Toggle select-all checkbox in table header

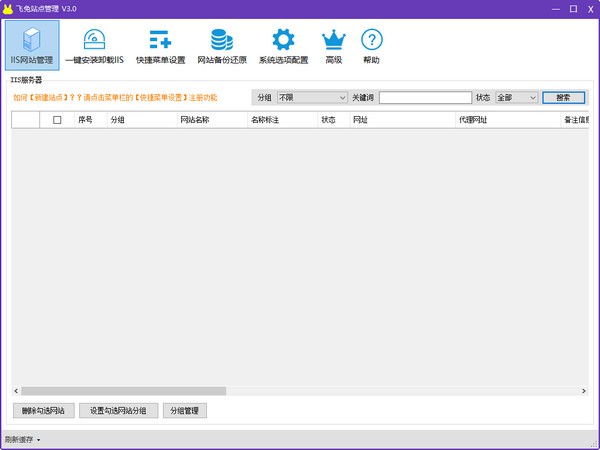[x=57, y=120]
